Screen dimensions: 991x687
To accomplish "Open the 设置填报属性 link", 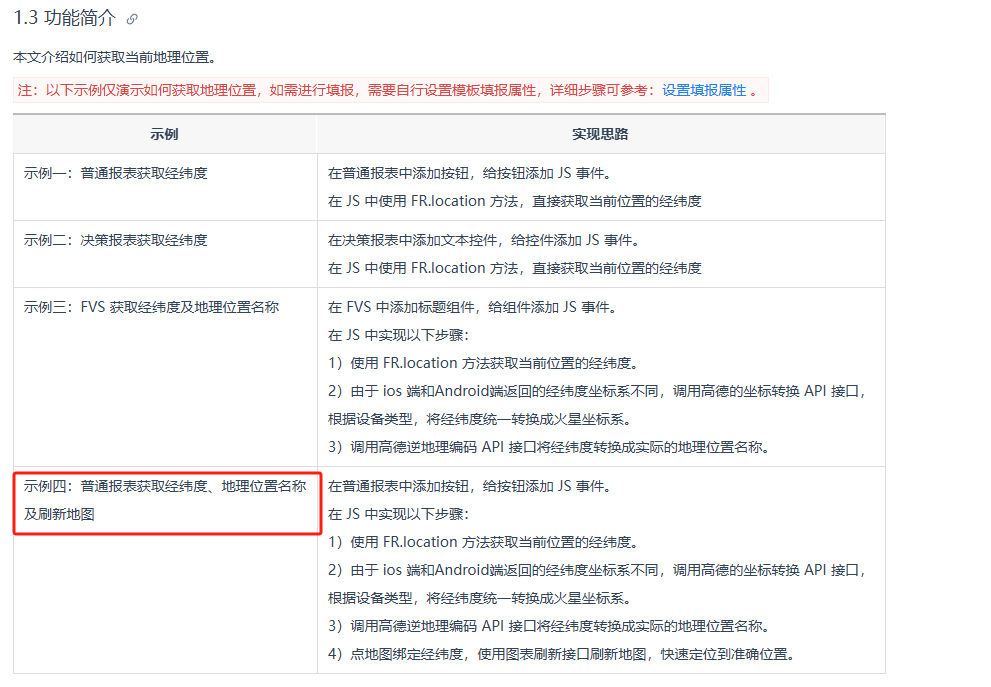I will click(704, 90).
